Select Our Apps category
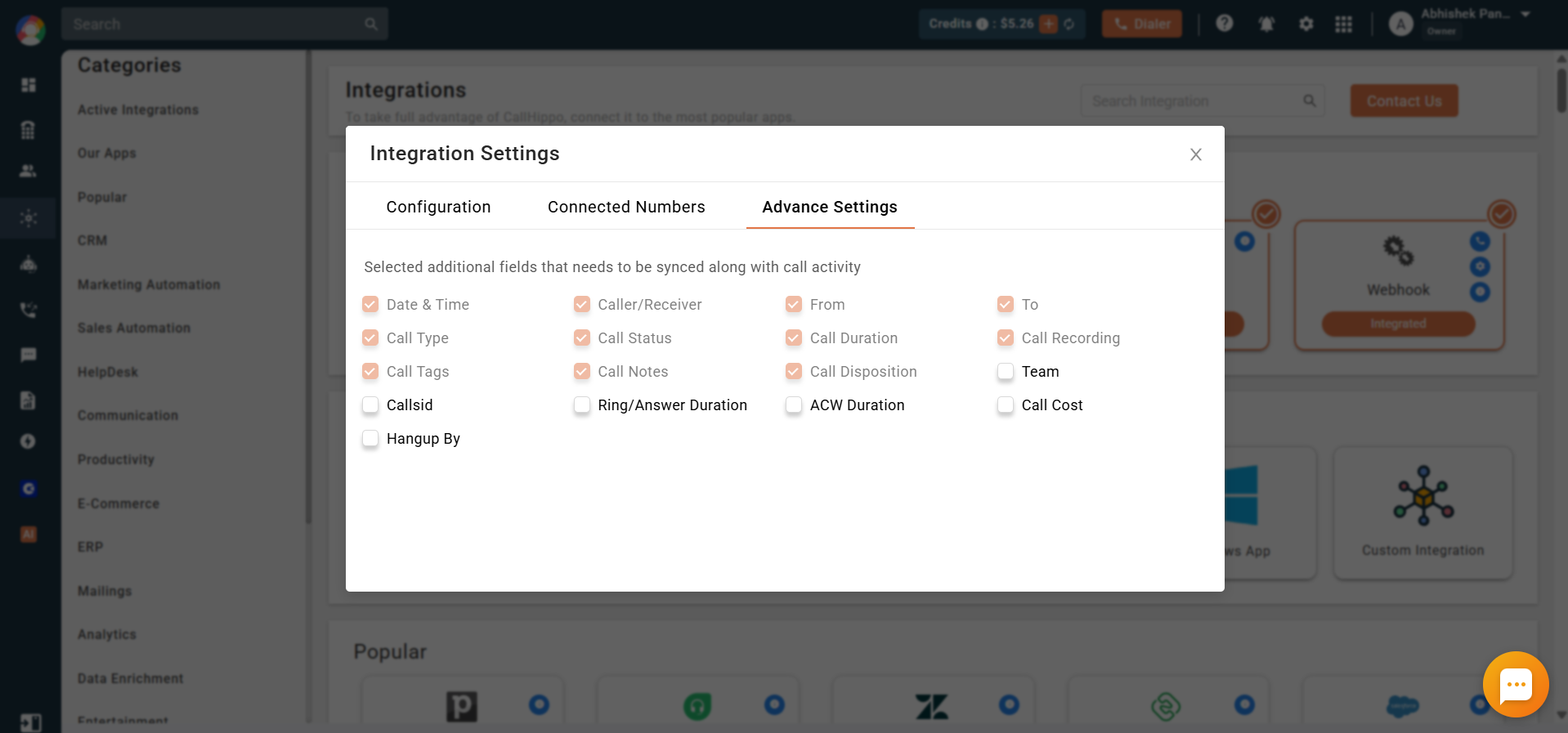The width and height of the screenshot is (1568, 733). (107, 153)
